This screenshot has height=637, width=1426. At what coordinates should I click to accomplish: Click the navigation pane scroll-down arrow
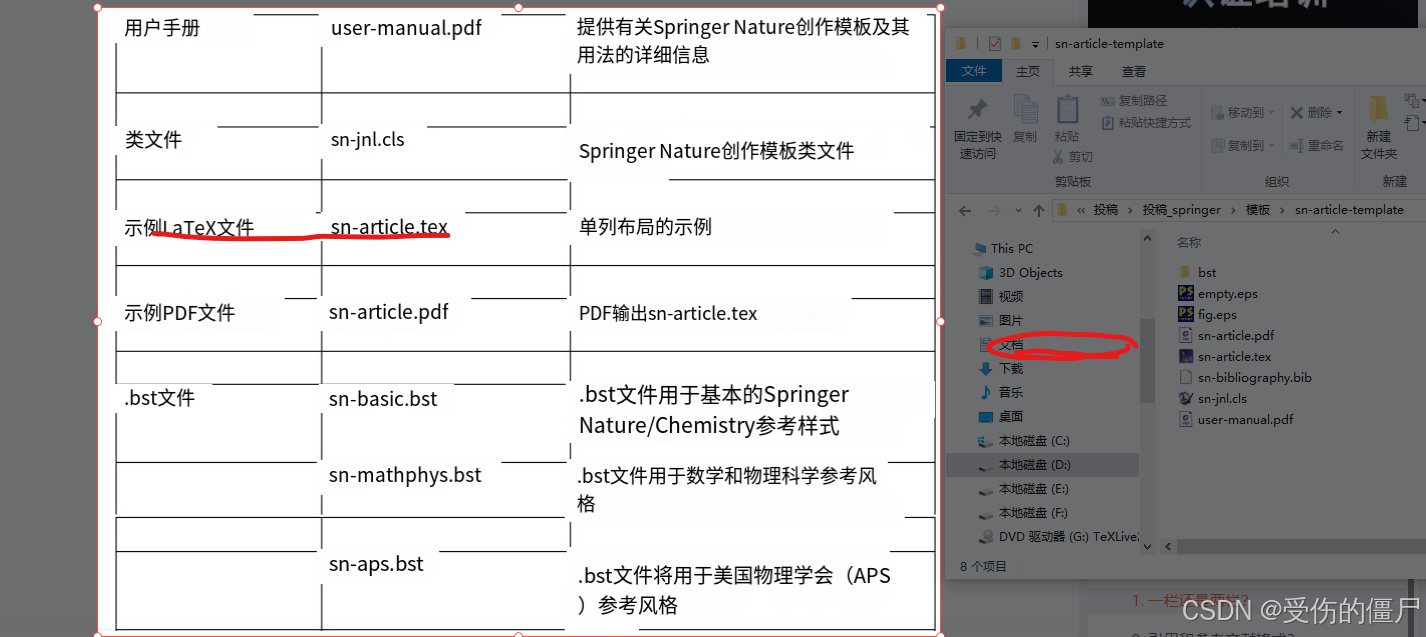click(1149, 546)
